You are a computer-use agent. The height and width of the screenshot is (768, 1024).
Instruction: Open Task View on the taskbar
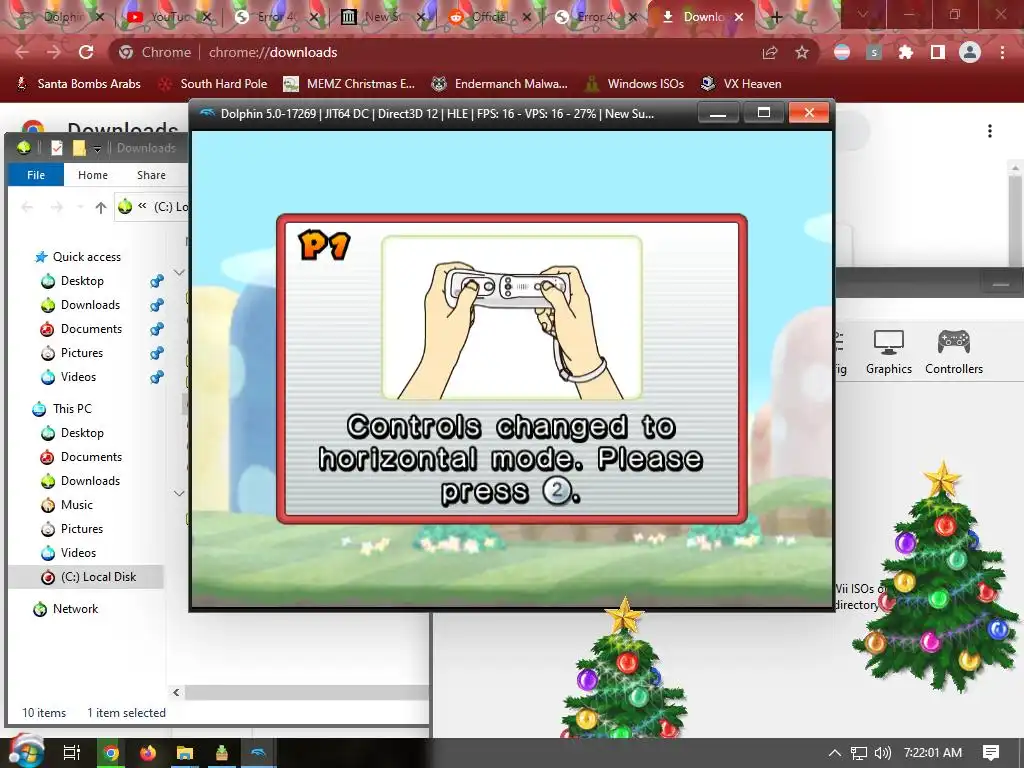point(72,753)
